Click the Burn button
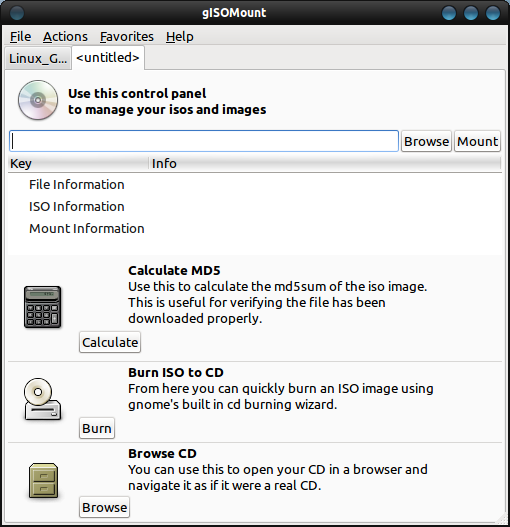This screenshot has width=510, height=527. [x=97, y=428]
